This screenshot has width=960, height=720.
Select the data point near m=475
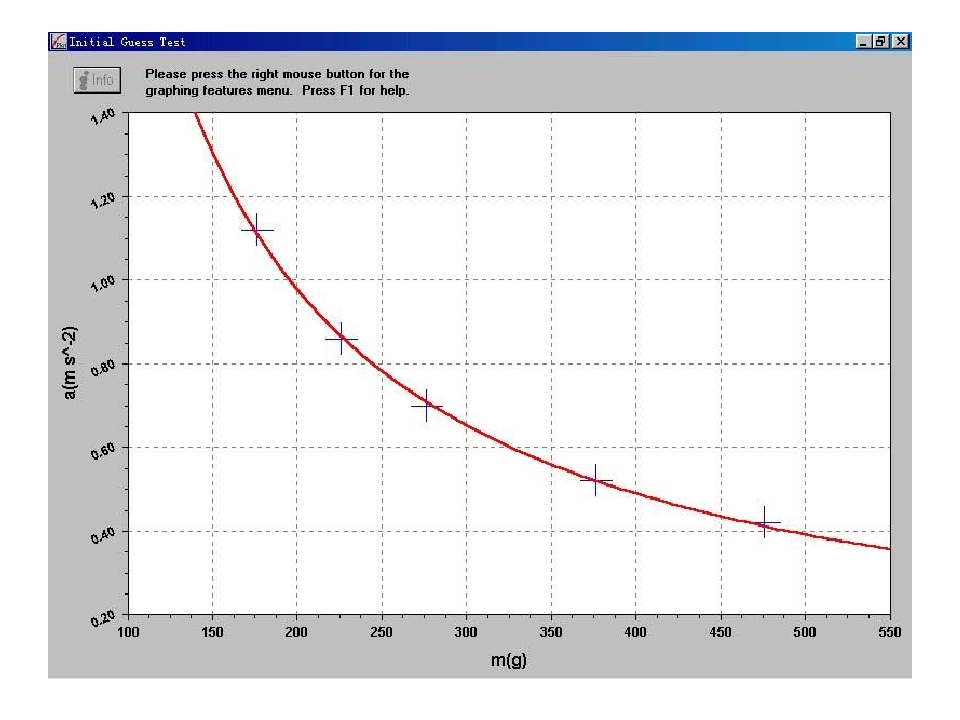tap(764, 522)
